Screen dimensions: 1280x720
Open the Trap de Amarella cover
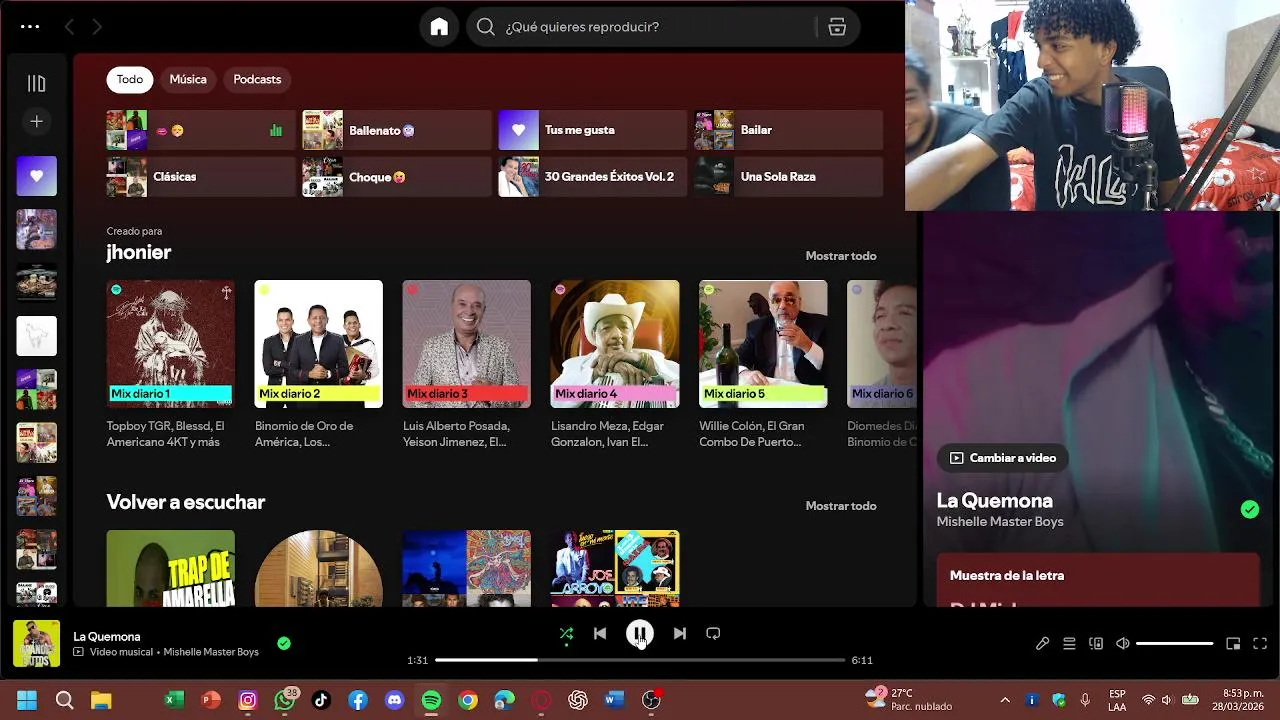tap(171, 568)
